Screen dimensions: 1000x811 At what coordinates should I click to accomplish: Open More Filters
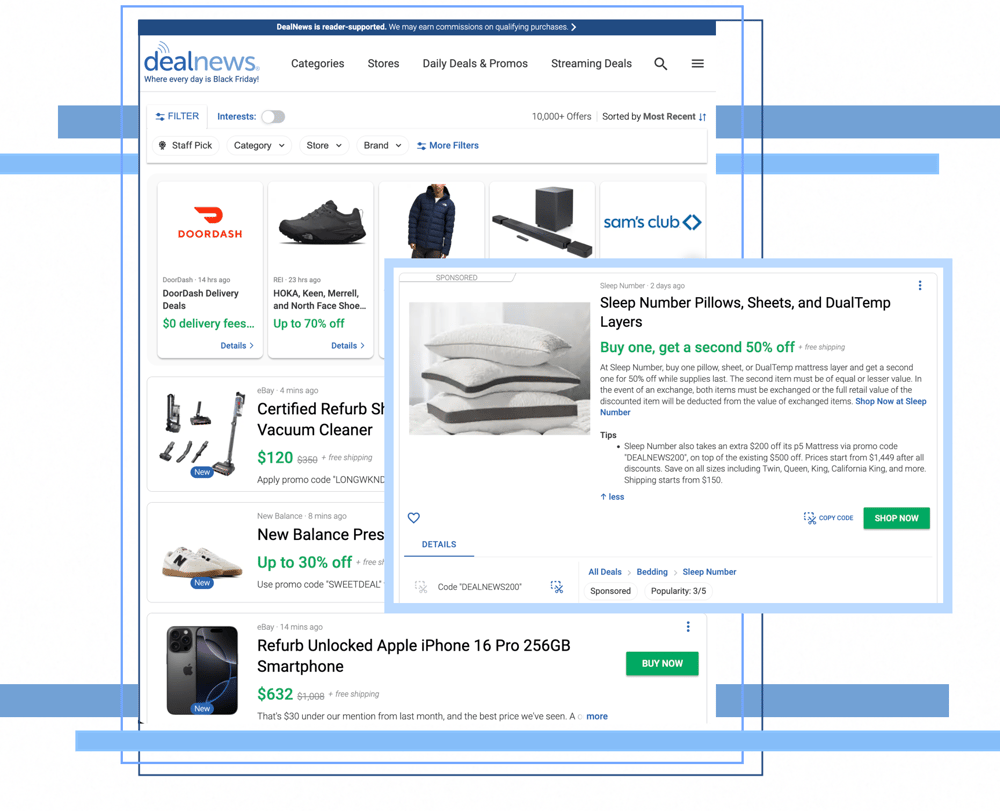pos(447,145)
